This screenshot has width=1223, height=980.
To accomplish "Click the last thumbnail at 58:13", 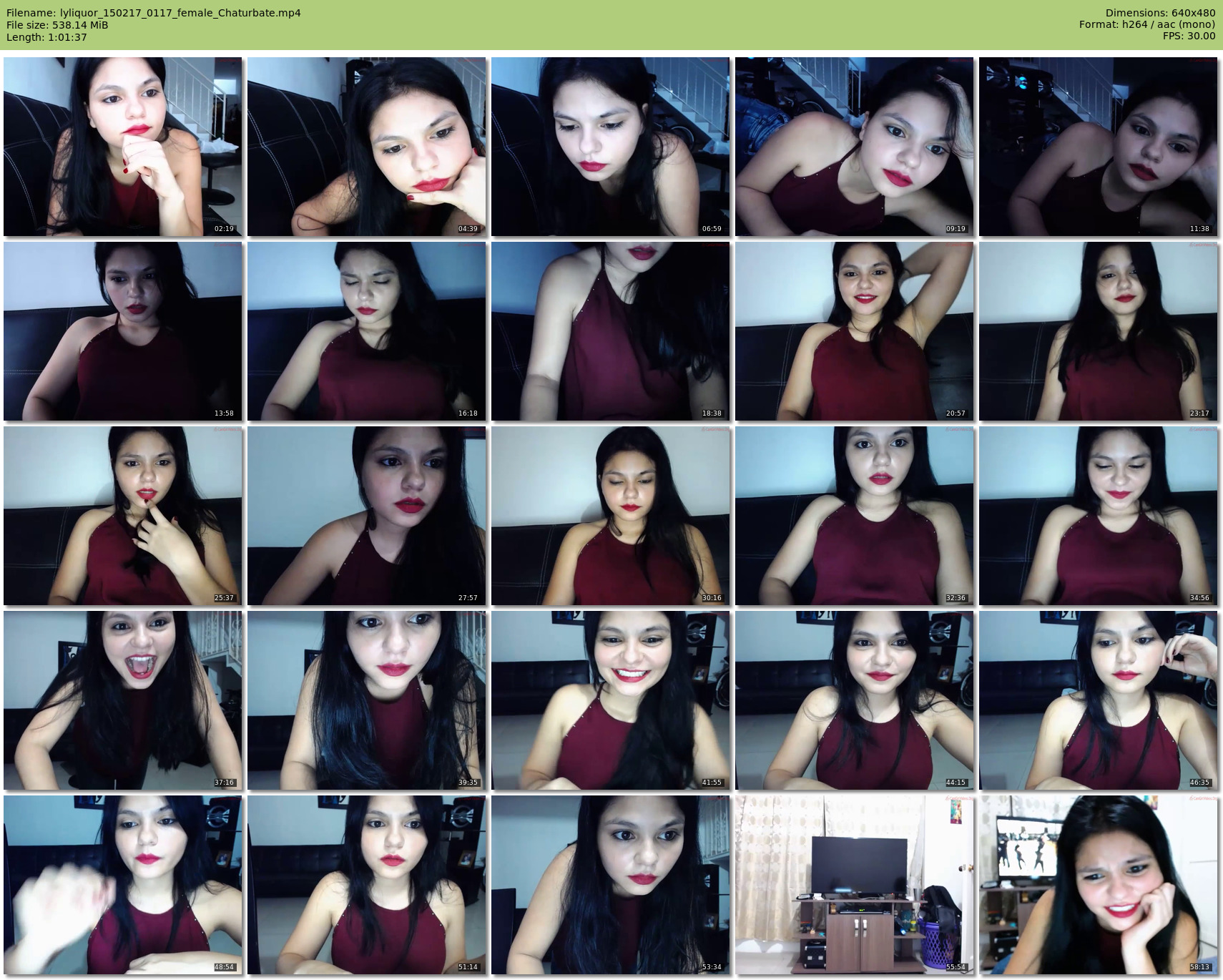I will click(x=1098, y=885).
